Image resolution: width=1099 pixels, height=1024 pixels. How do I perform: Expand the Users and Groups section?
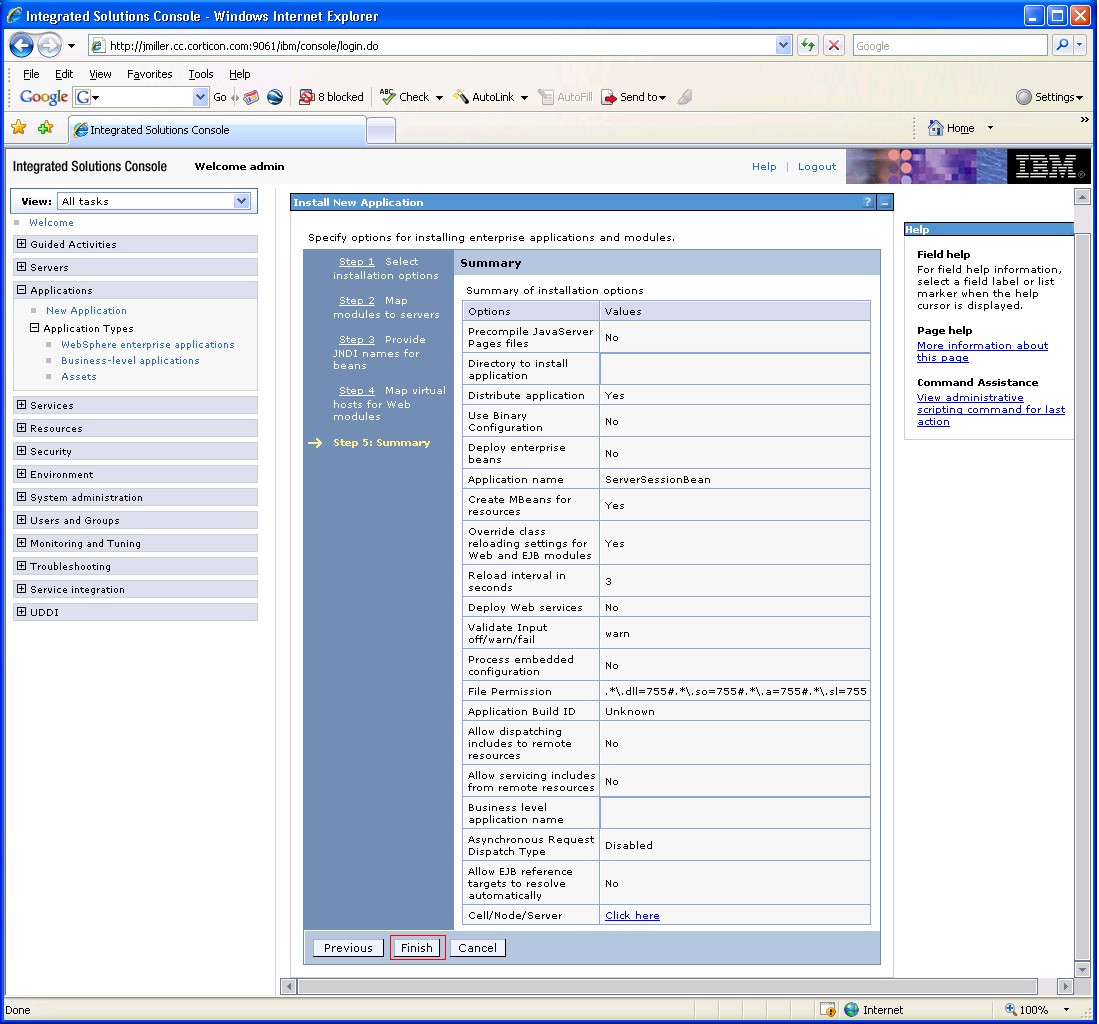click(22, 520)
